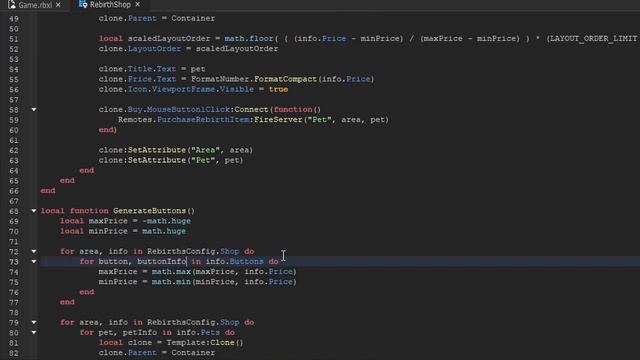The width and height of the screenshot is (640, 360).
Task: Click 'scaledLayoutOrder' on line 51
Action: pyautogui.click(x=169, y=38)
